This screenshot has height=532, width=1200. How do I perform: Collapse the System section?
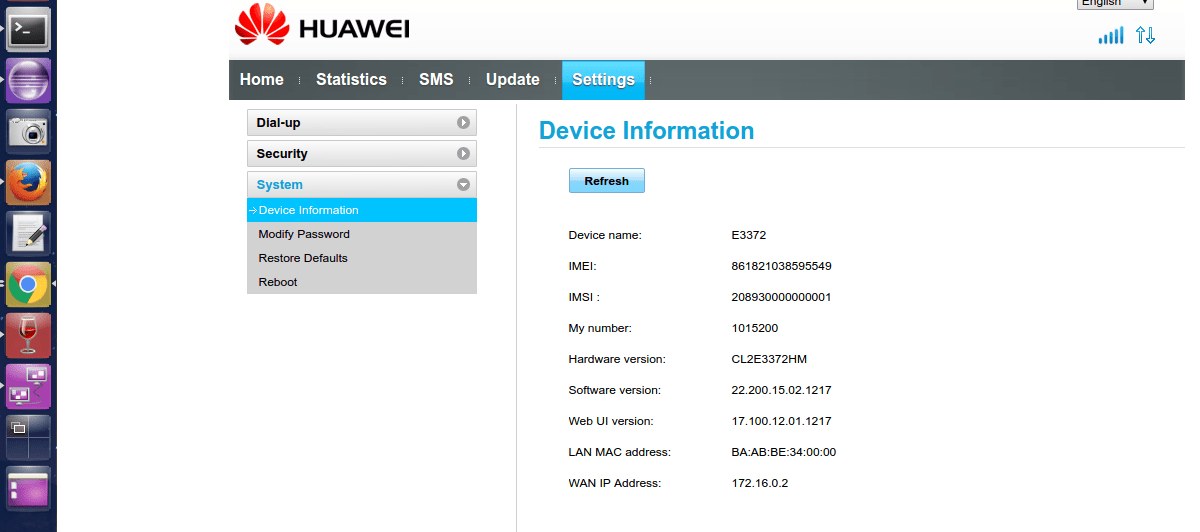click(362, 184)
